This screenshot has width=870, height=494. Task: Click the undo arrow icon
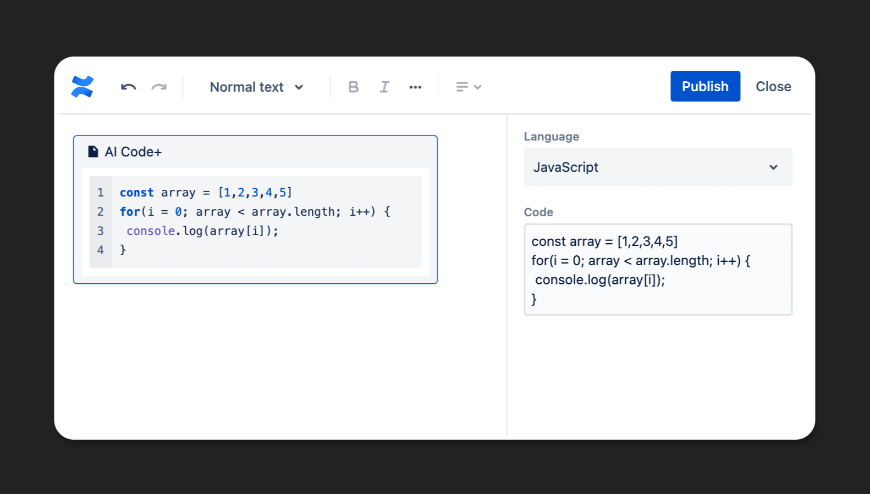(x=128, y=87)
